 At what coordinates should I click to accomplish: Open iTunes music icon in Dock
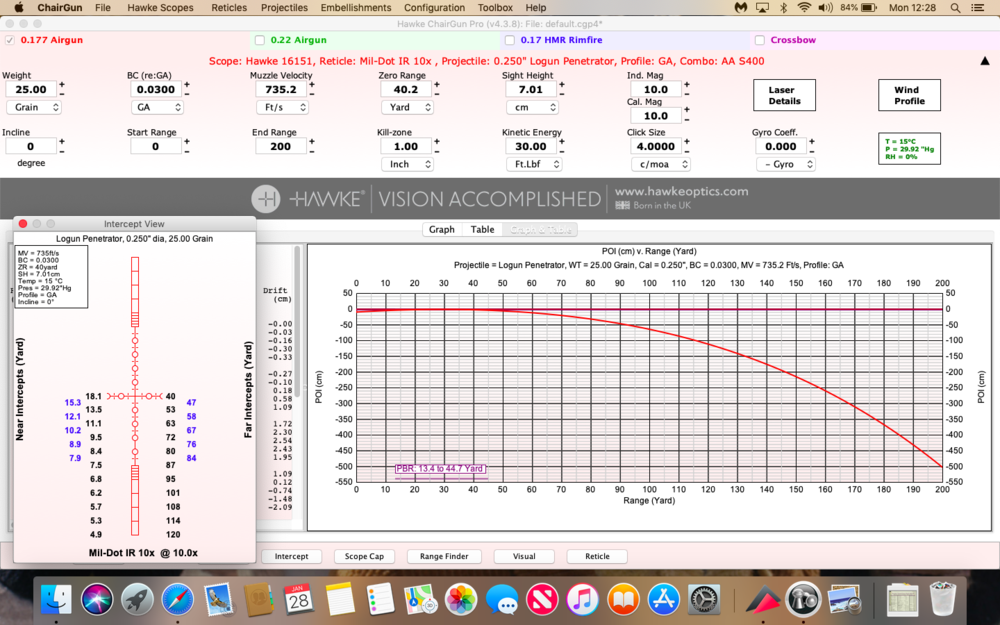click(x=582, y=599)
